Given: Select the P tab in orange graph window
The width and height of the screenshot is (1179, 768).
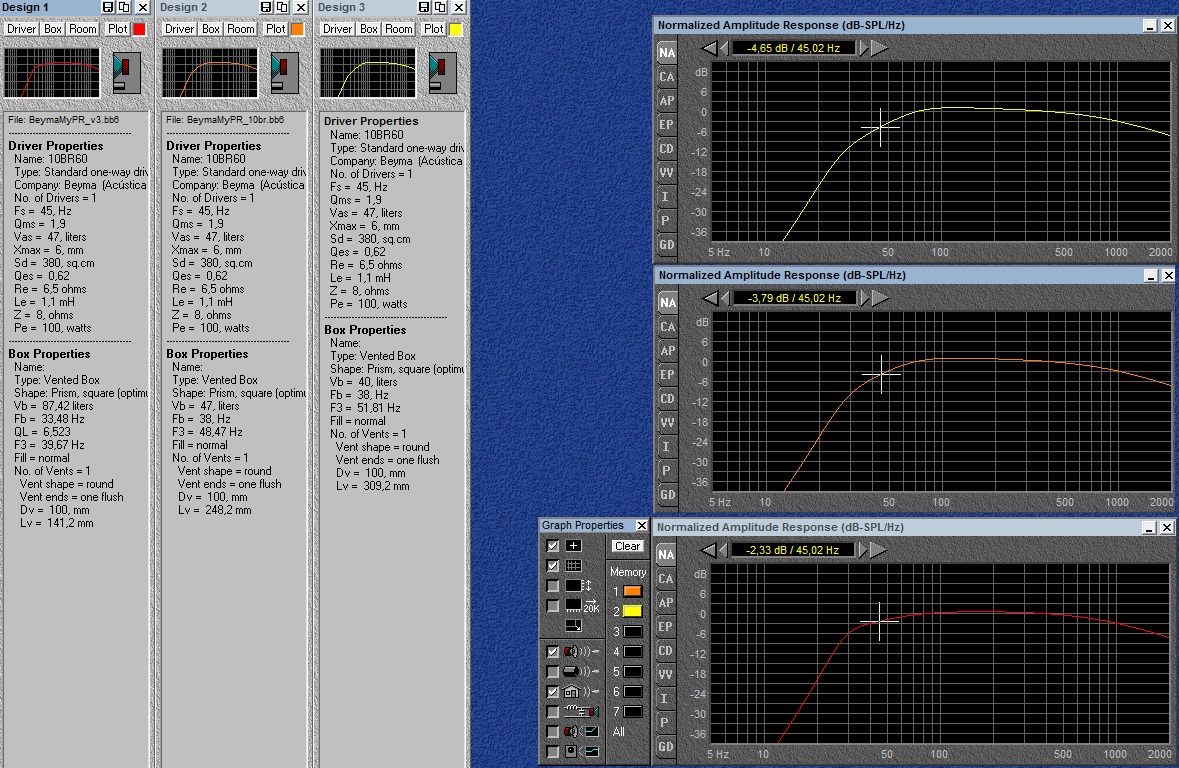Looking at the screenshot, I should [x=667, y=471].
